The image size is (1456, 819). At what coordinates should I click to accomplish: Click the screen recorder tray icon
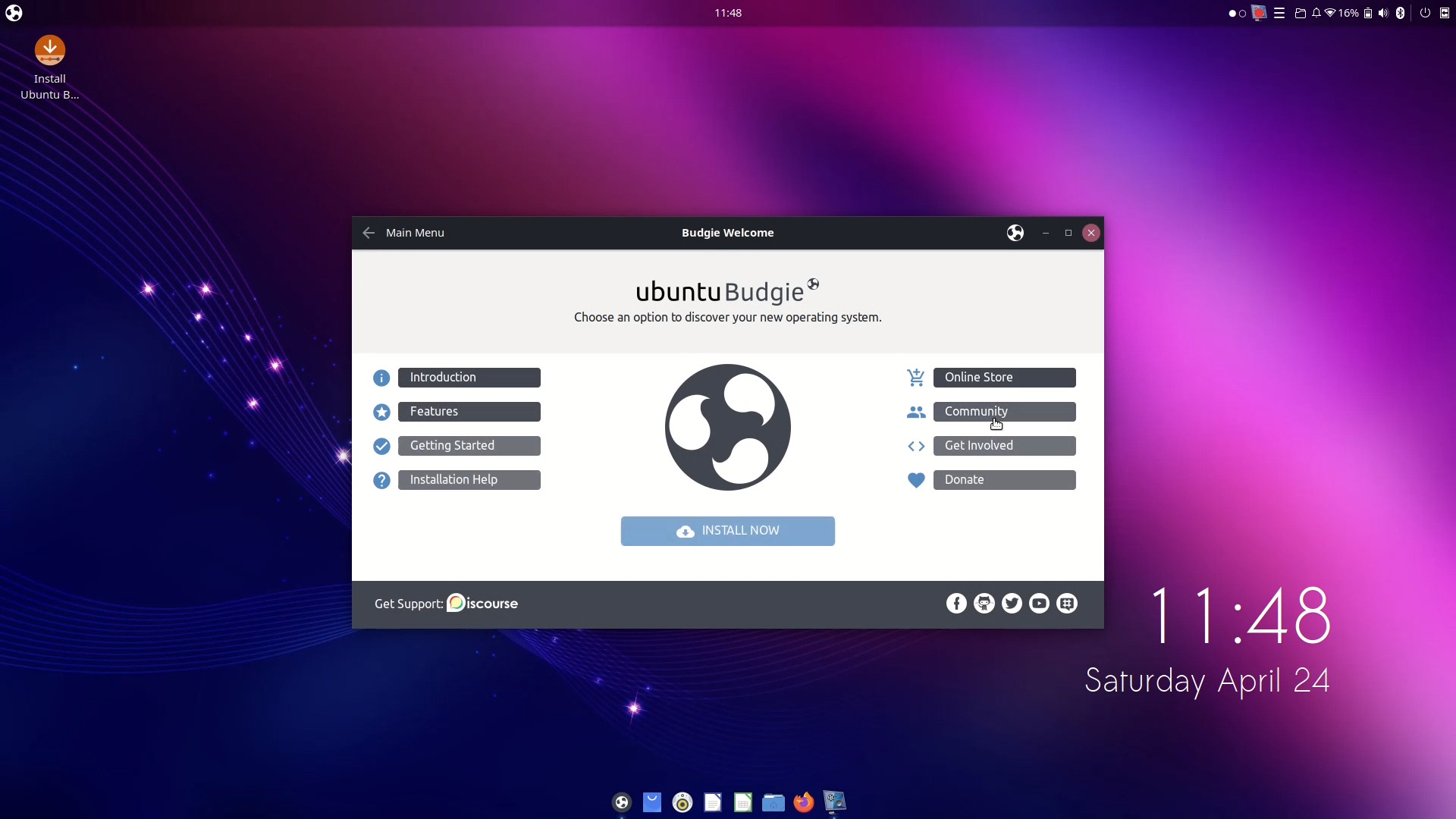(x=1259, y=13)
